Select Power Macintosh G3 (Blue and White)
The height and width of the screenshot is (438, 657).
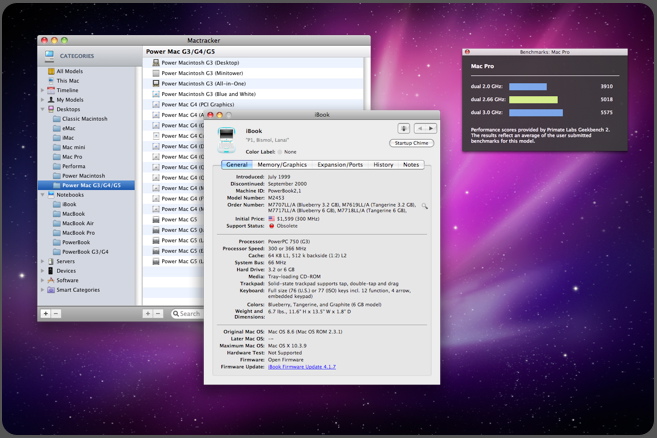(x=253, y=94)
